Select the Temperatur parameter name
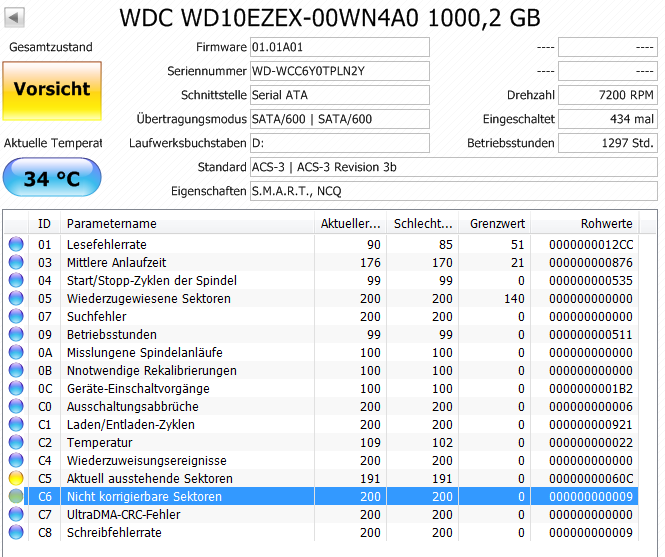The height and width of the screenshot is (557, 665). 99,443
